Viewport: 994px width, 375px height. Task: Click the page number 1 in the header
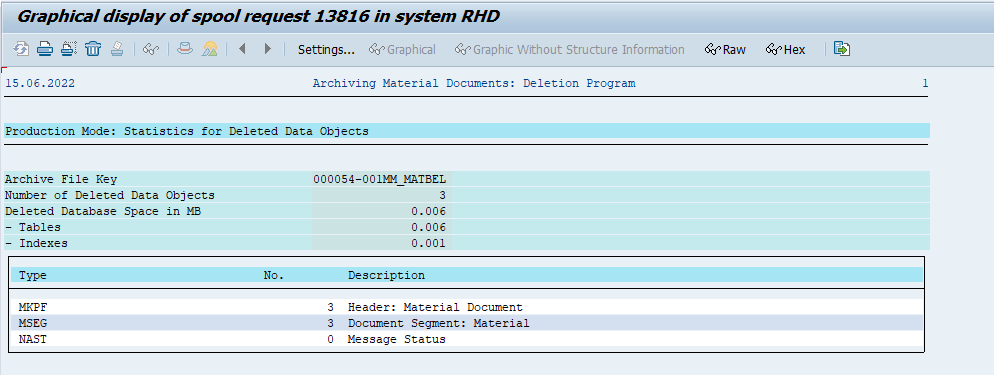(925, 83)
